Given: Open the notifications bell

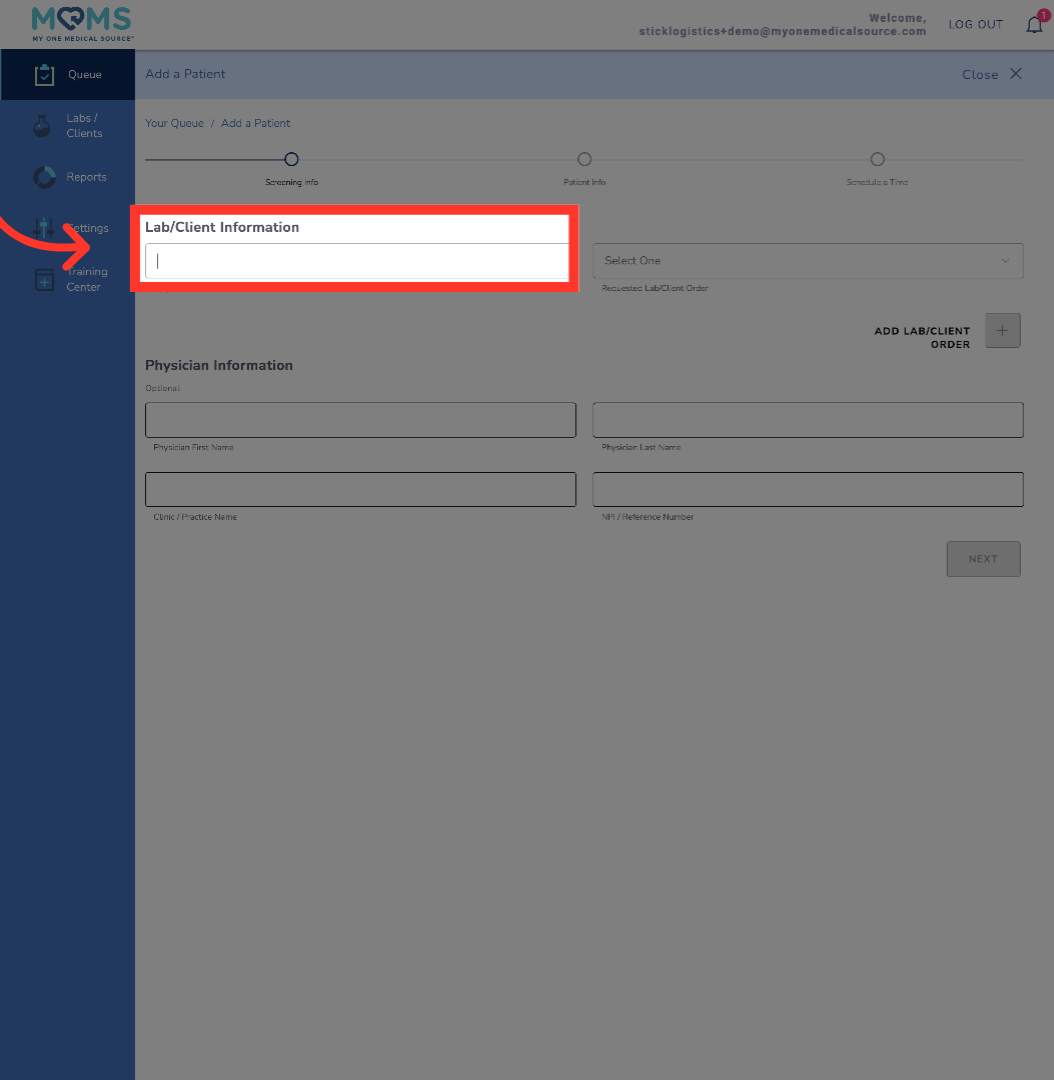Looking at the screenshot, I should click(1034, 25).
